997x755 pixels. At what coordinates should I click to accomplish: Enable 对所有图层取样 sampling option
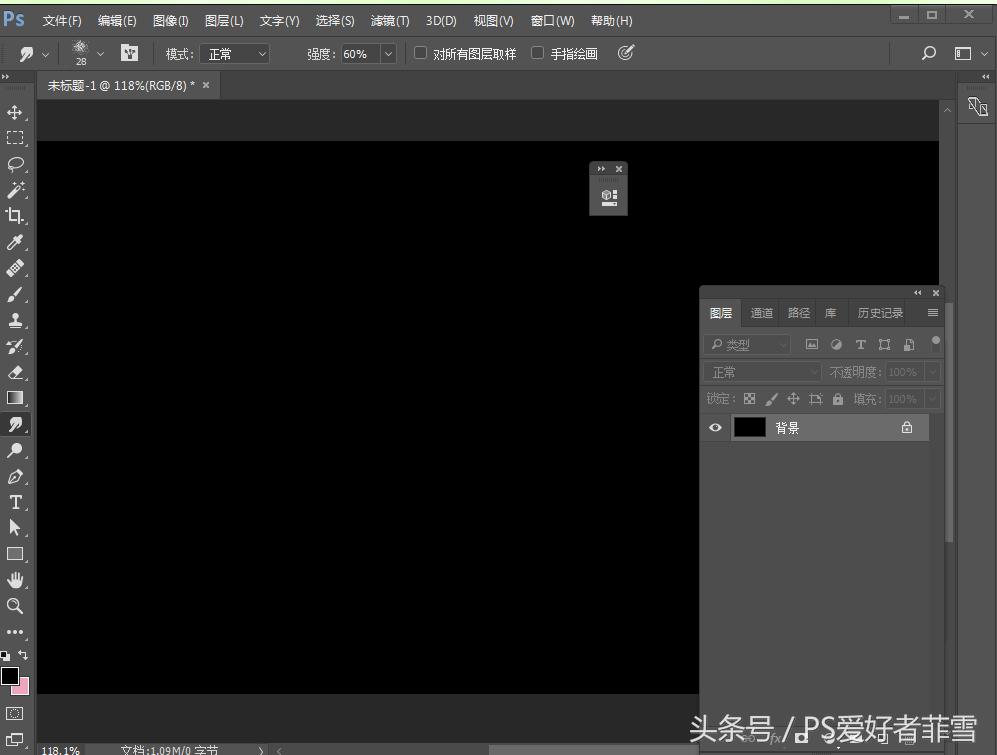tap(420, 53)
